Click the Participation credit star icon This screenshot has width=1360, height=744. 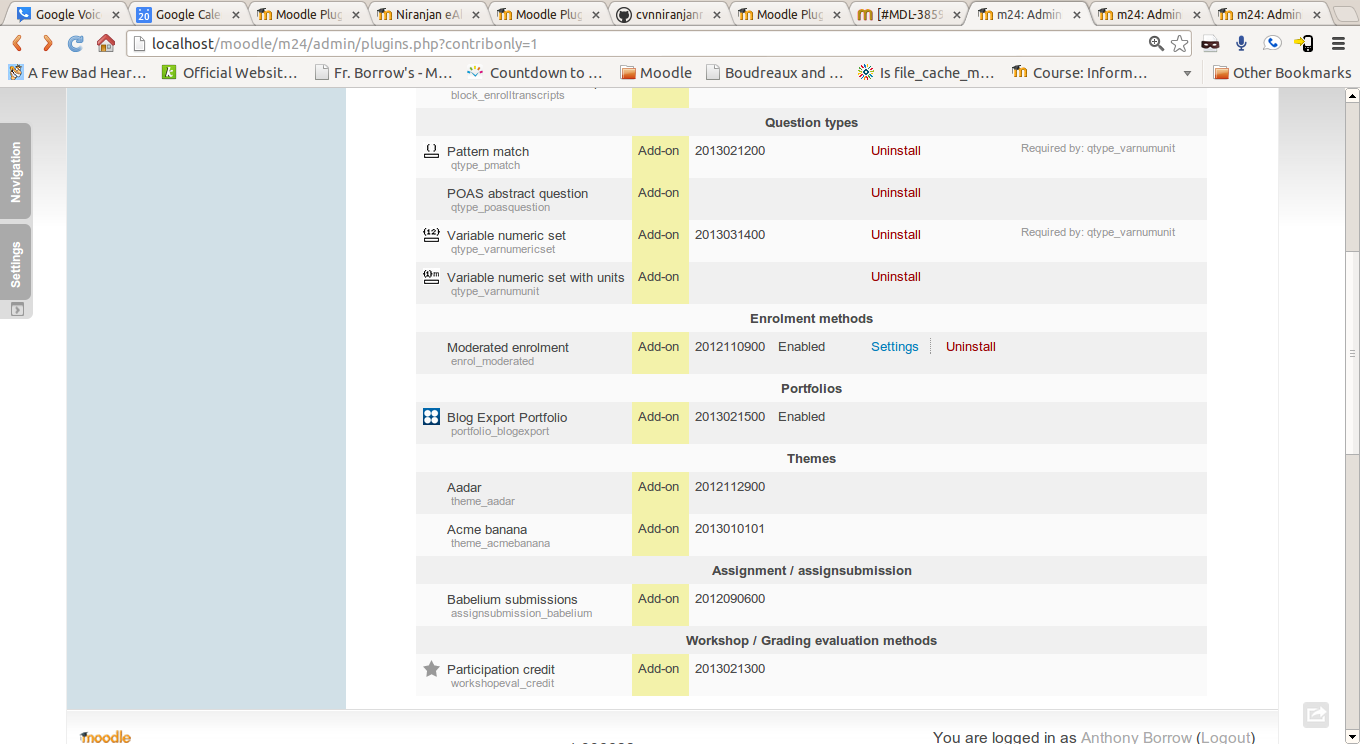click(x=431, y=669)
